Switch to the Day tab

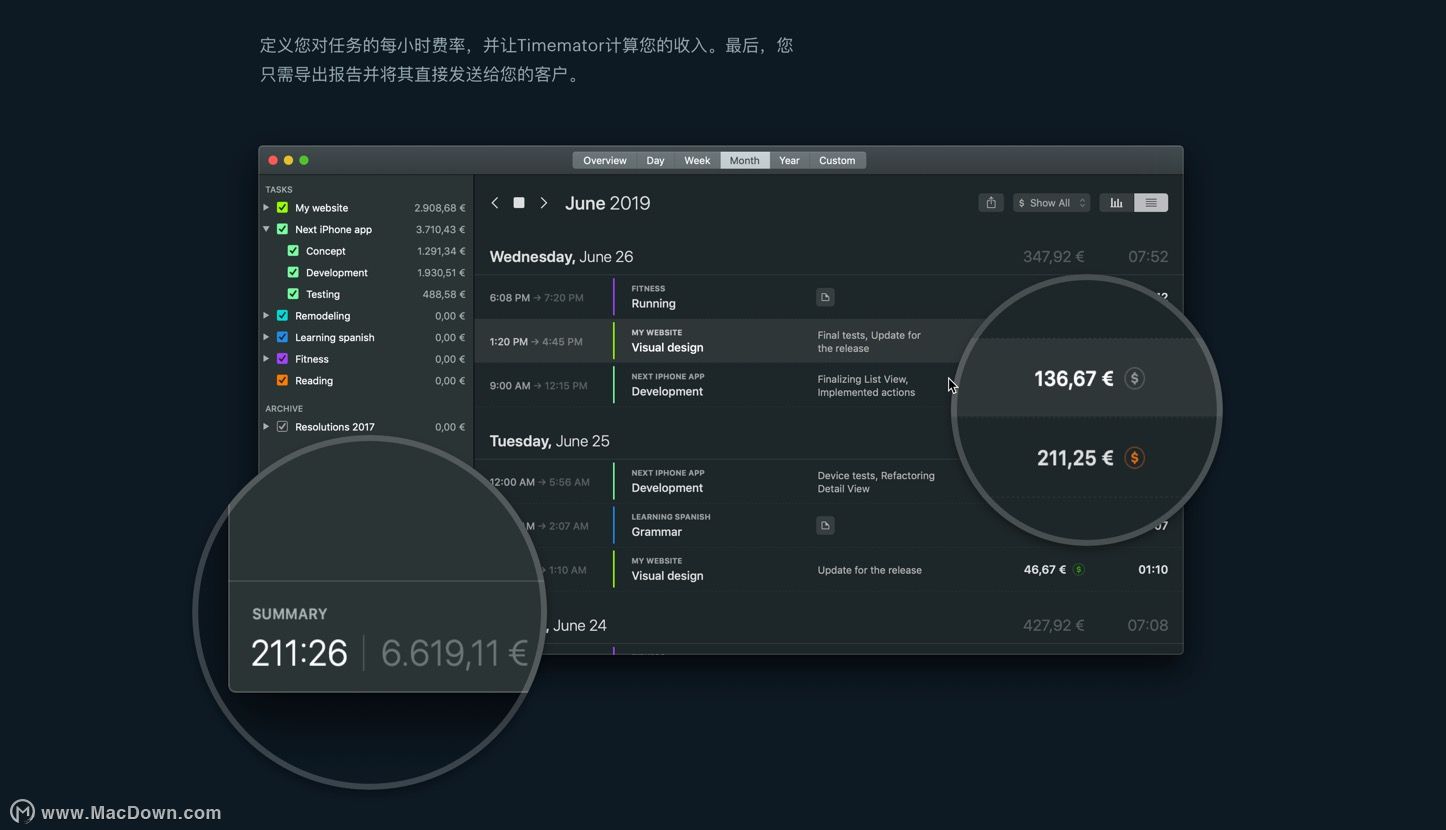coord(655,160)
